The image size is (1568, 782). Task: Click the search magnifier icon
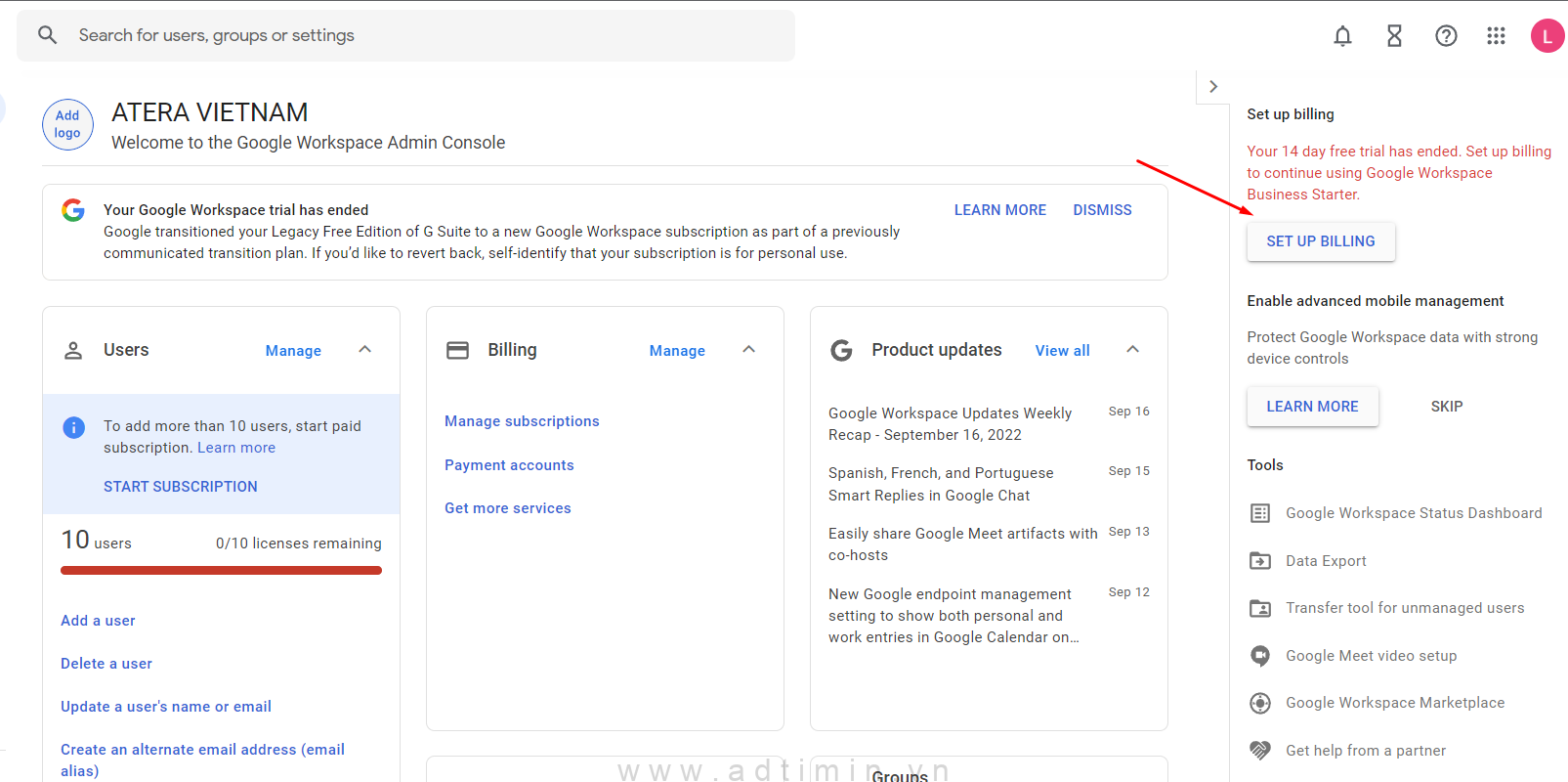pyautogui.click(x=47, y=35)
